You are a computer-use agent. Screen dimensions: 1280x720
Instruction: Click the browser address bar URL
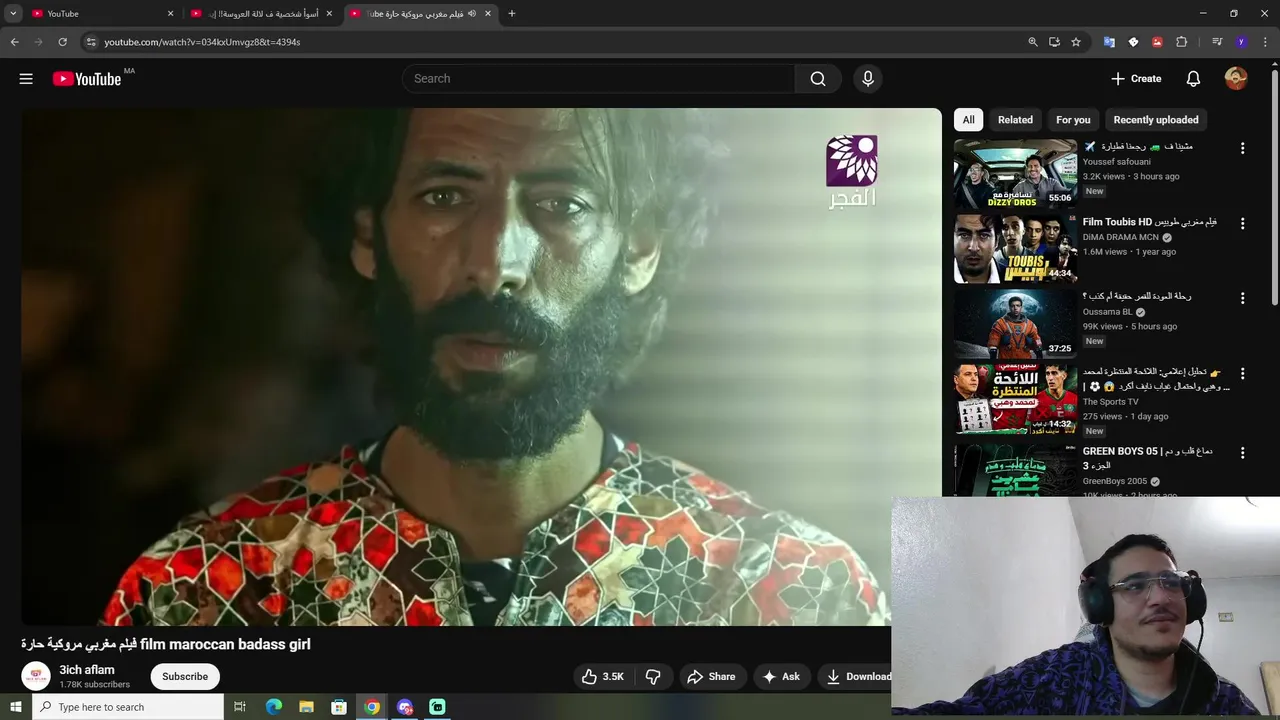coord(202,42)
